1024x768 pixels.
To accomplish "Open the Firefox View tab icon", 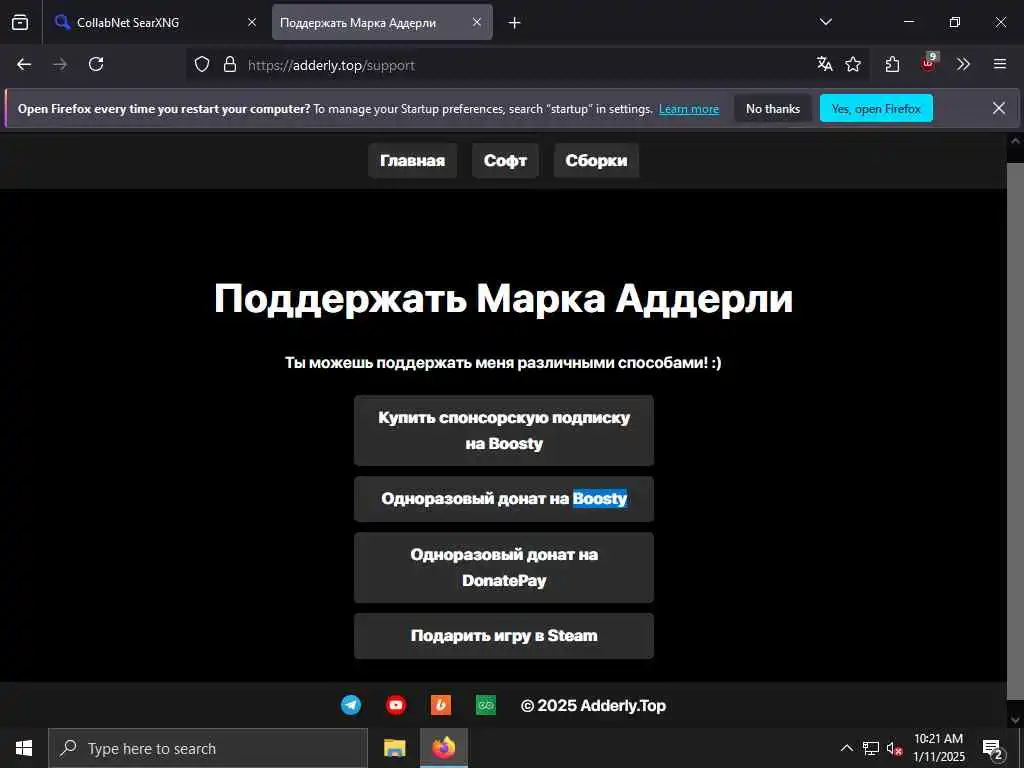I will (20, 22).
